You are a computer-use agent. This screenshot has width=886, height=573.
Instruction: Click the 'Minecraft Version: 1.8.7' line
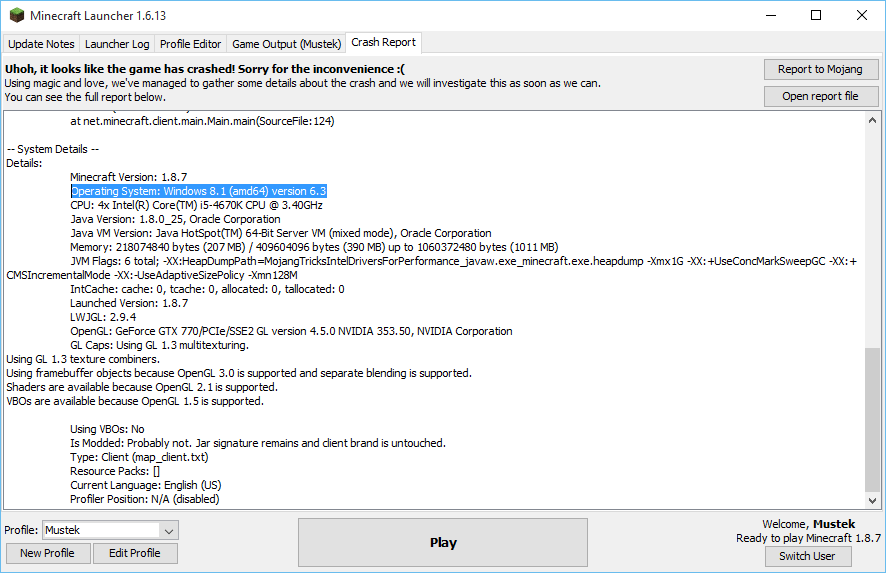[x=129, y=177]
